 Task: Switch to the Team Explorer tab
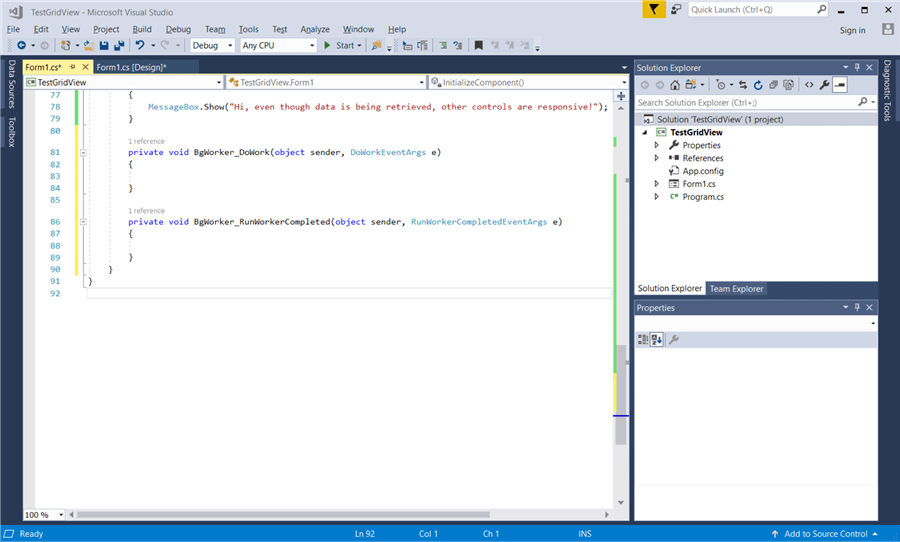tap(736, 289)
